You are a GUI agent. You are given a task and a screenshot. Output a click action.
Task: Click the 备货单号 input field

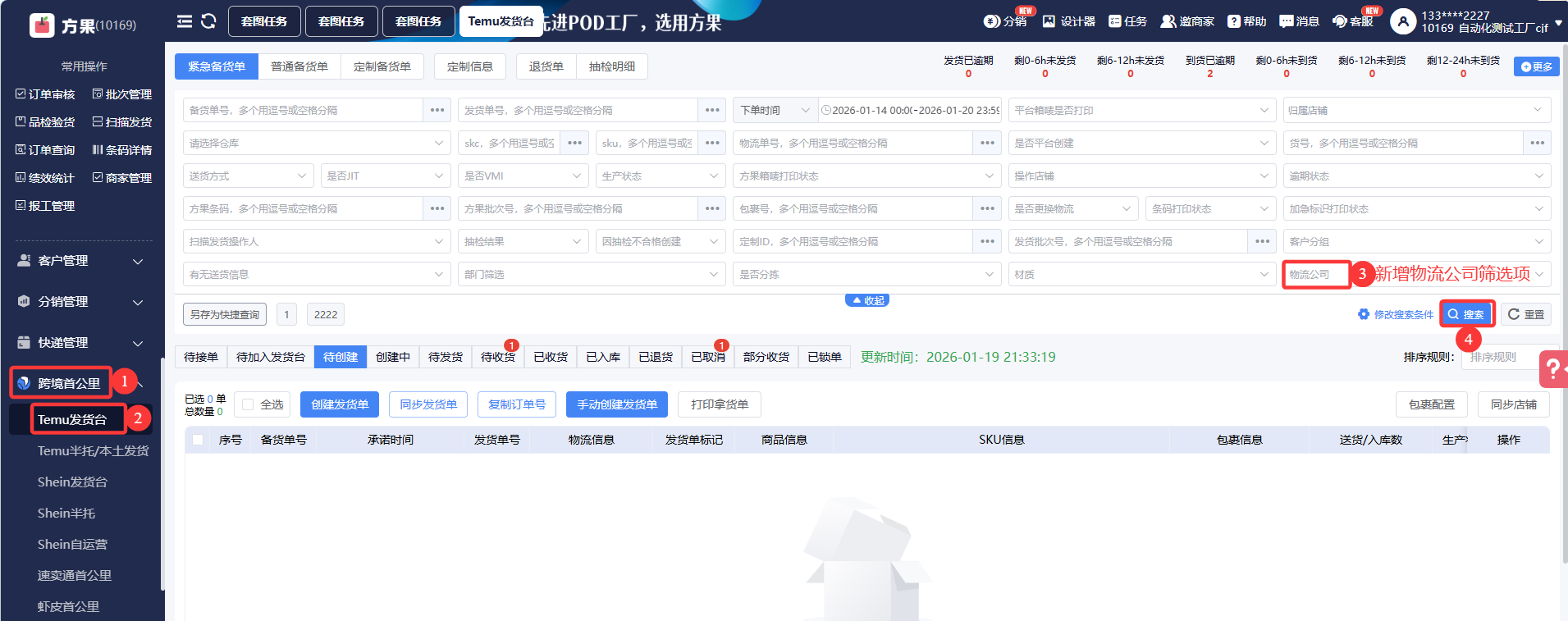pyautogui.click(x=302, y=110)
